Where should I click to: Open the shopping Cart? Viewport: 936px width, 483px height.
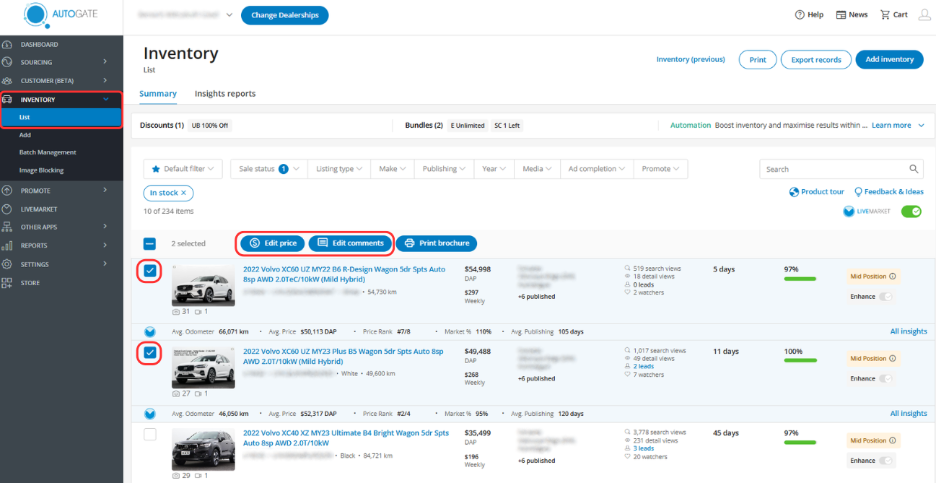click(885, 15)
